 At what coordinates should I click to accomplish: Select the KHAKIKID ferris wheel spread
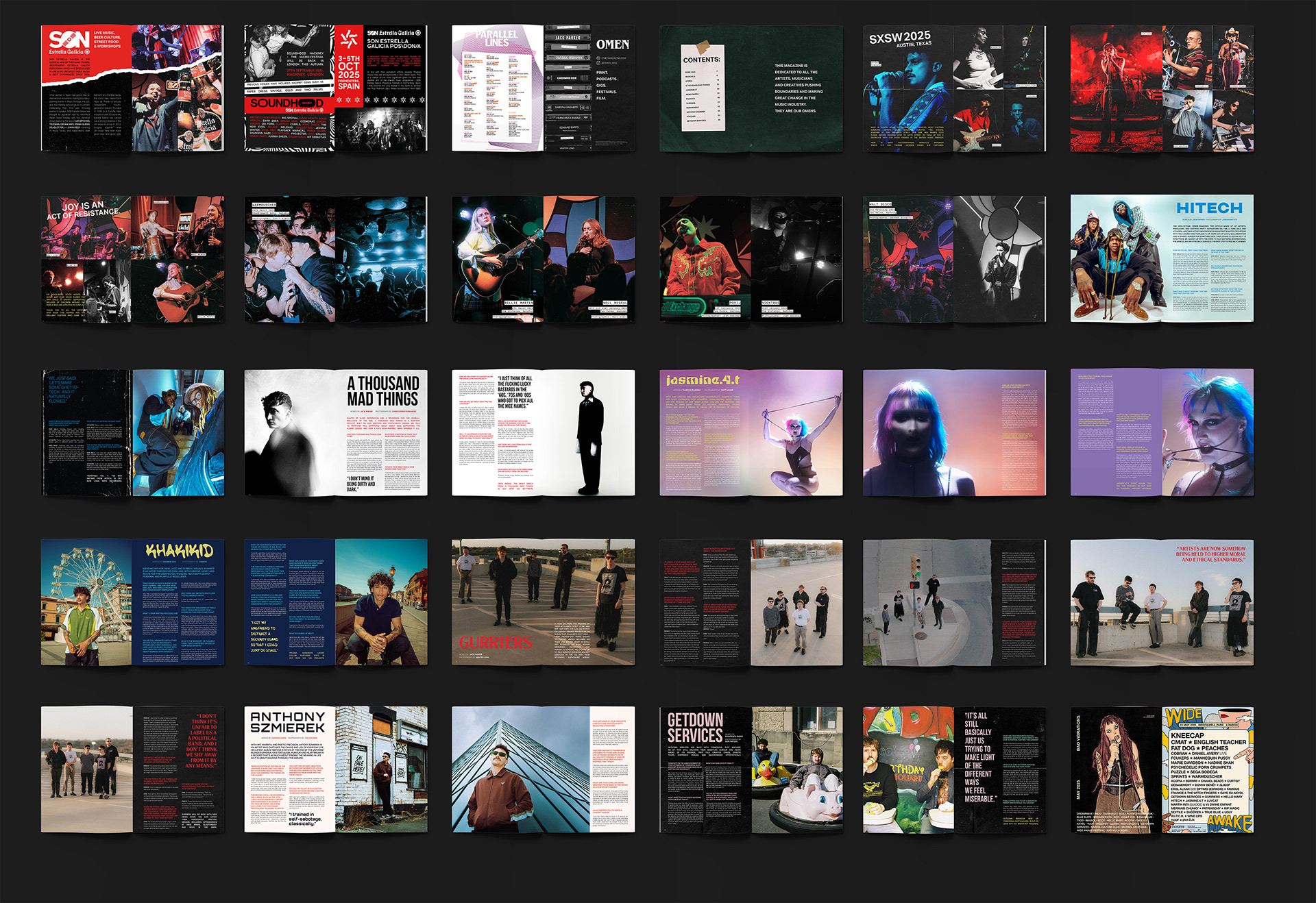click(132, 602)
